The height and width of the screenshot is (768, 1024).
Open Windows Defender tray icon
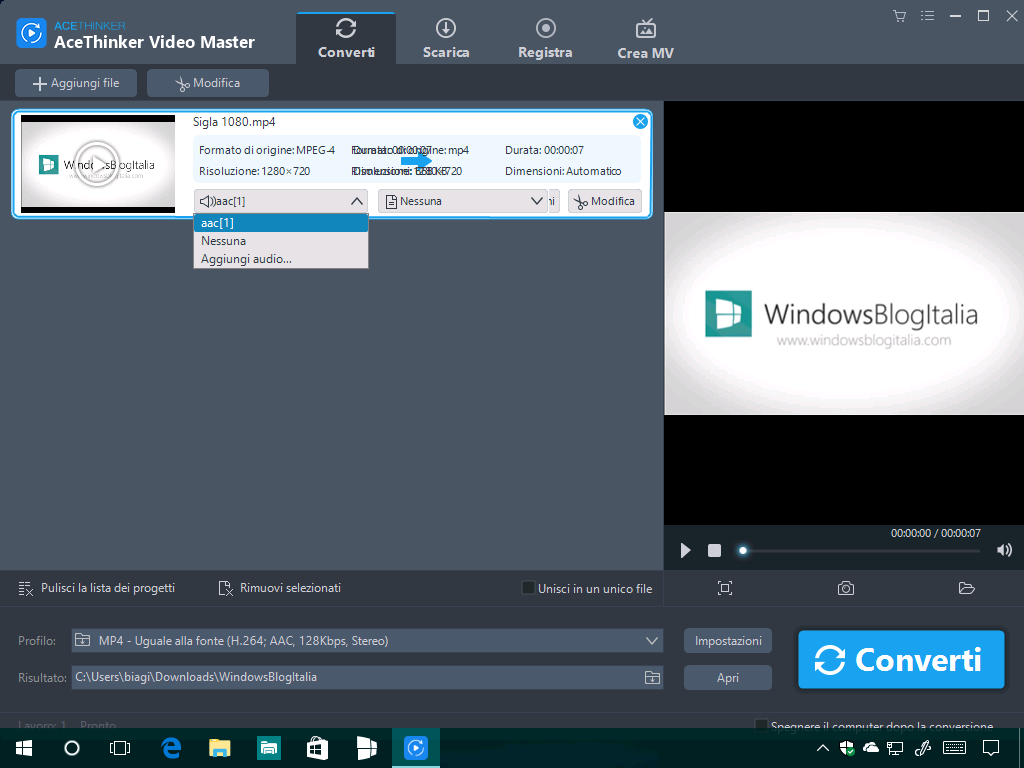pyautogui.click(x=847, y=748)
